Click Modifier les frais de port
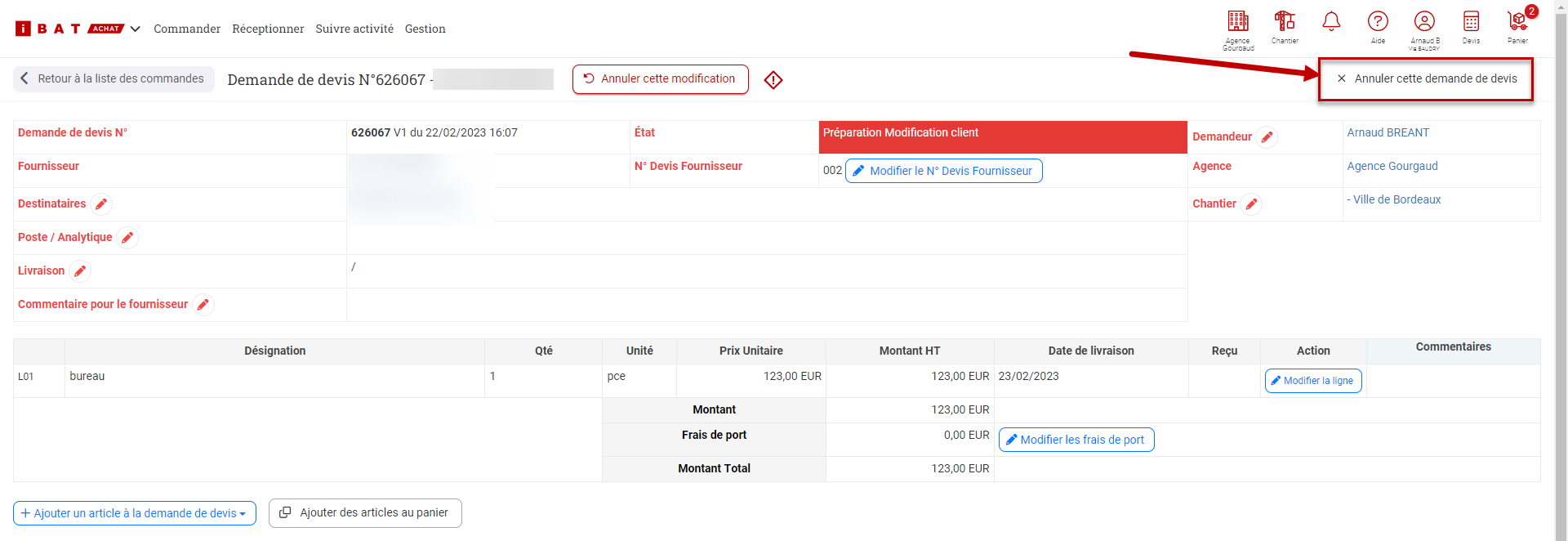Image resolution: width=1568 pixels, height=541 pixels. (1076, 440)
